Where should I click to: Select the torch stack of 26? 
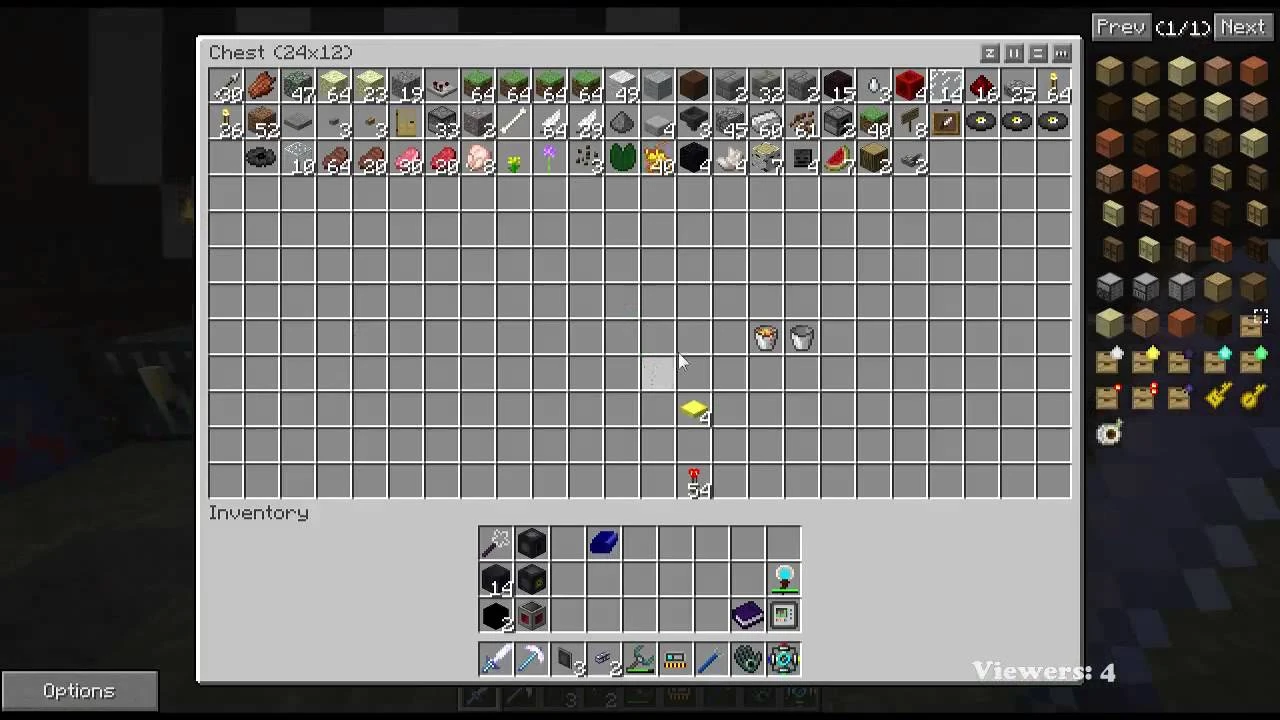tap(226, 123)
